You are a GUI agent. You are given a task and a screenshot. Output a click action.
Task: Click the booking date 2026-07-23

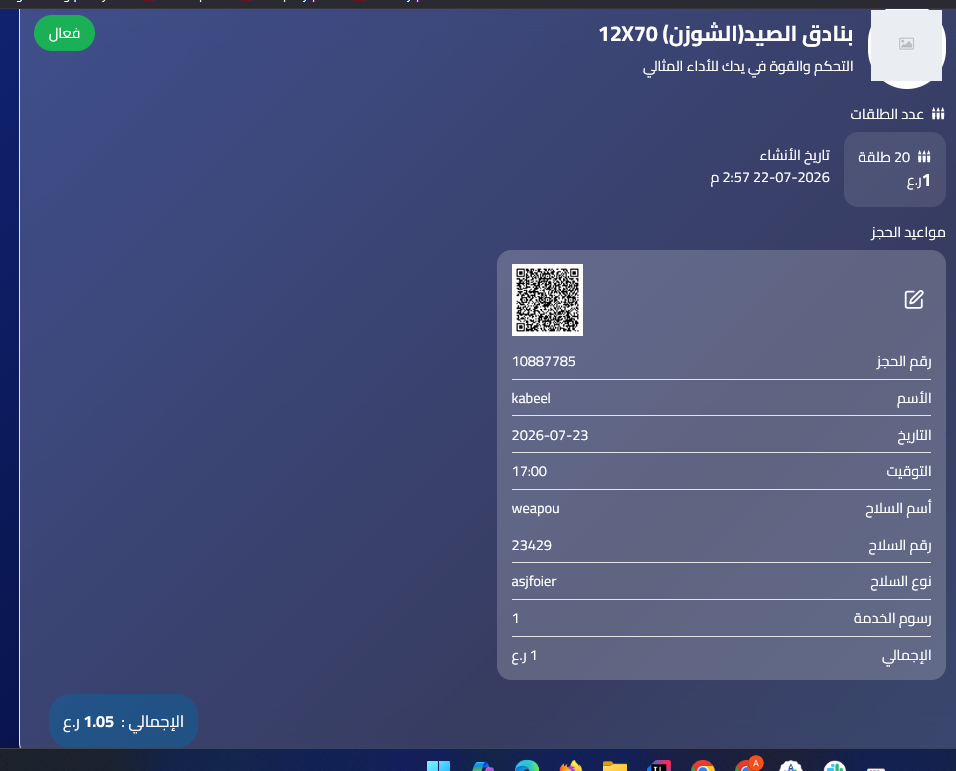(549, 435)
